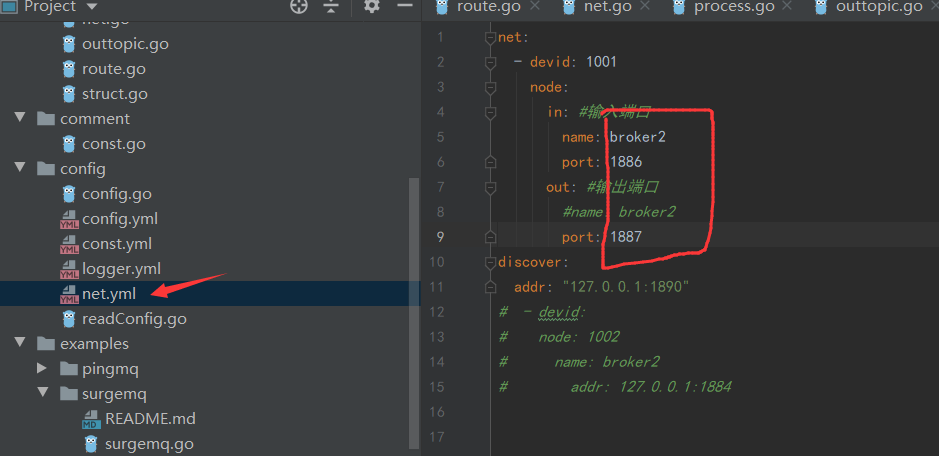The height and width of the screenshot is (456, 939).
Task: Expand the pingmq folder
Action: coord(42,367)
